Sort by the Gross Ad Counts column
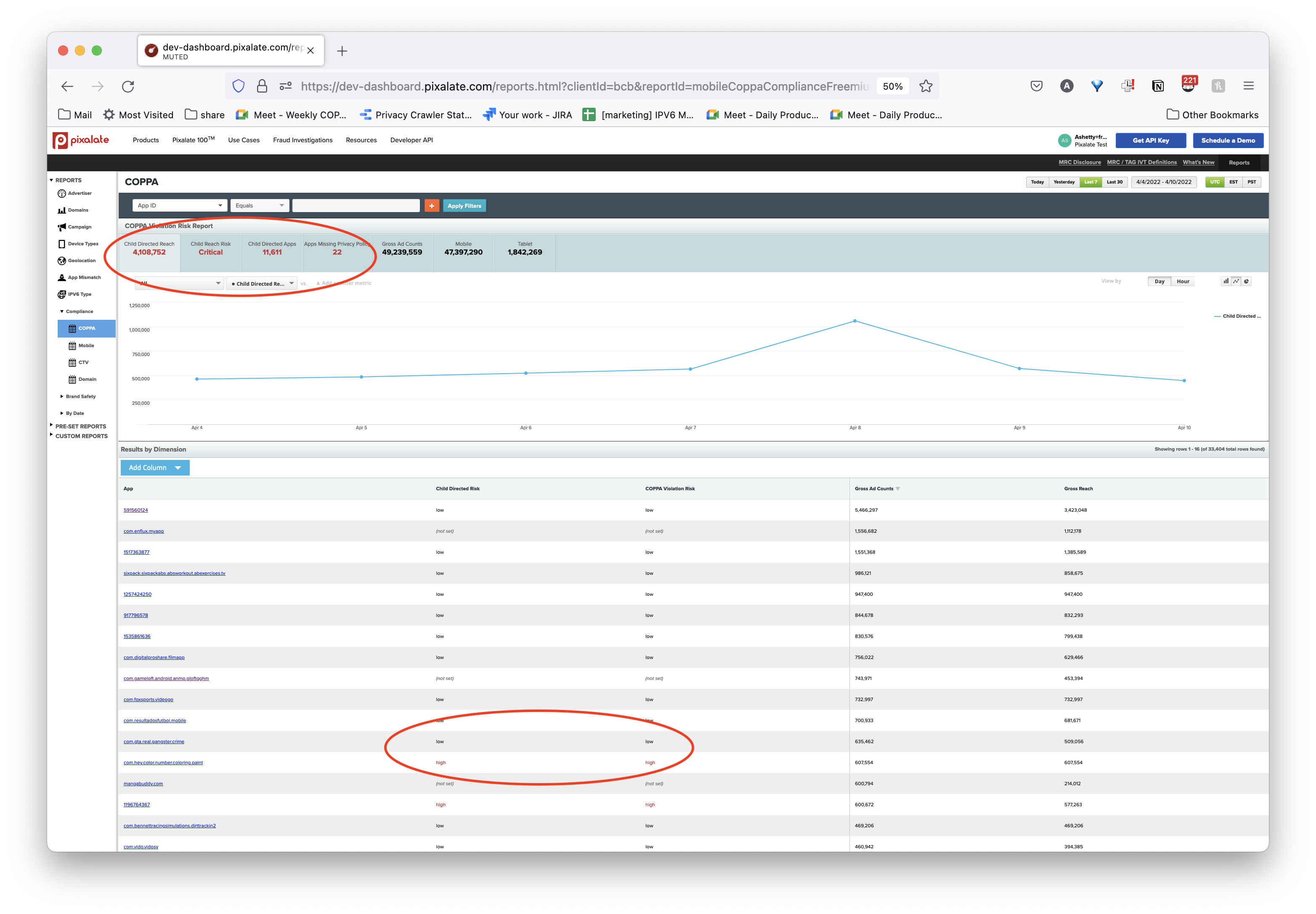Viewport: 1316px width, 914px height. point(877,489)
